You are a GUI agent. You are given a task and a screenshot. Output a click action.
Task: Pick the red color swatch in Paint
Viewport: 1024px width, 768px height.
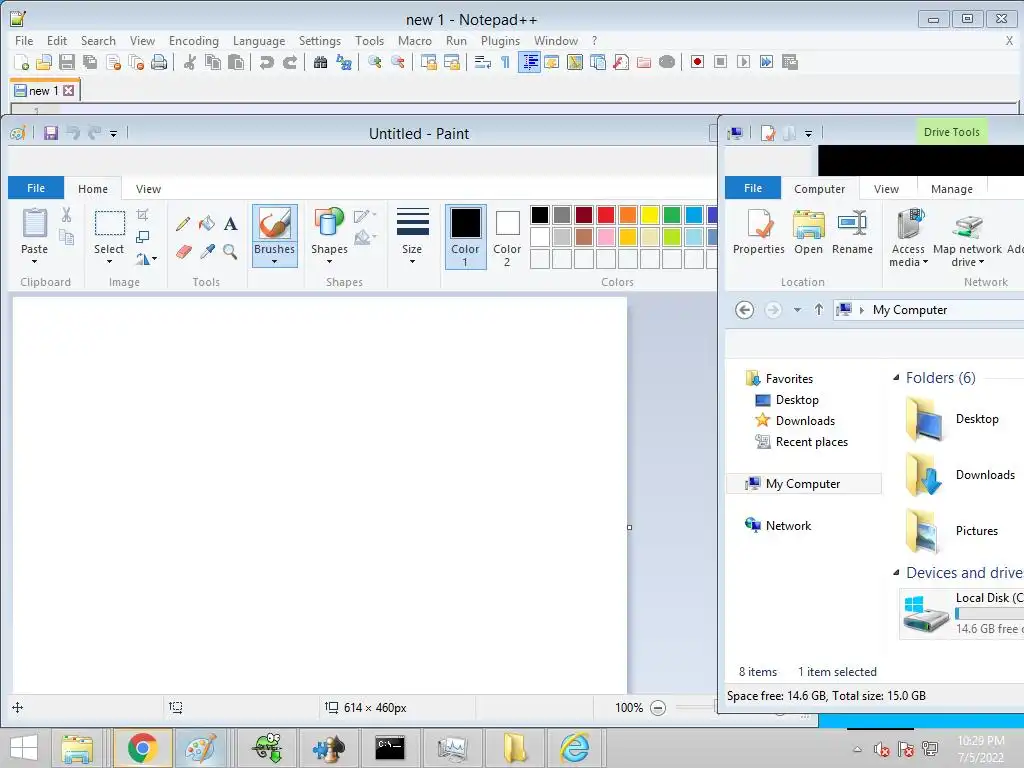[605, 215]
